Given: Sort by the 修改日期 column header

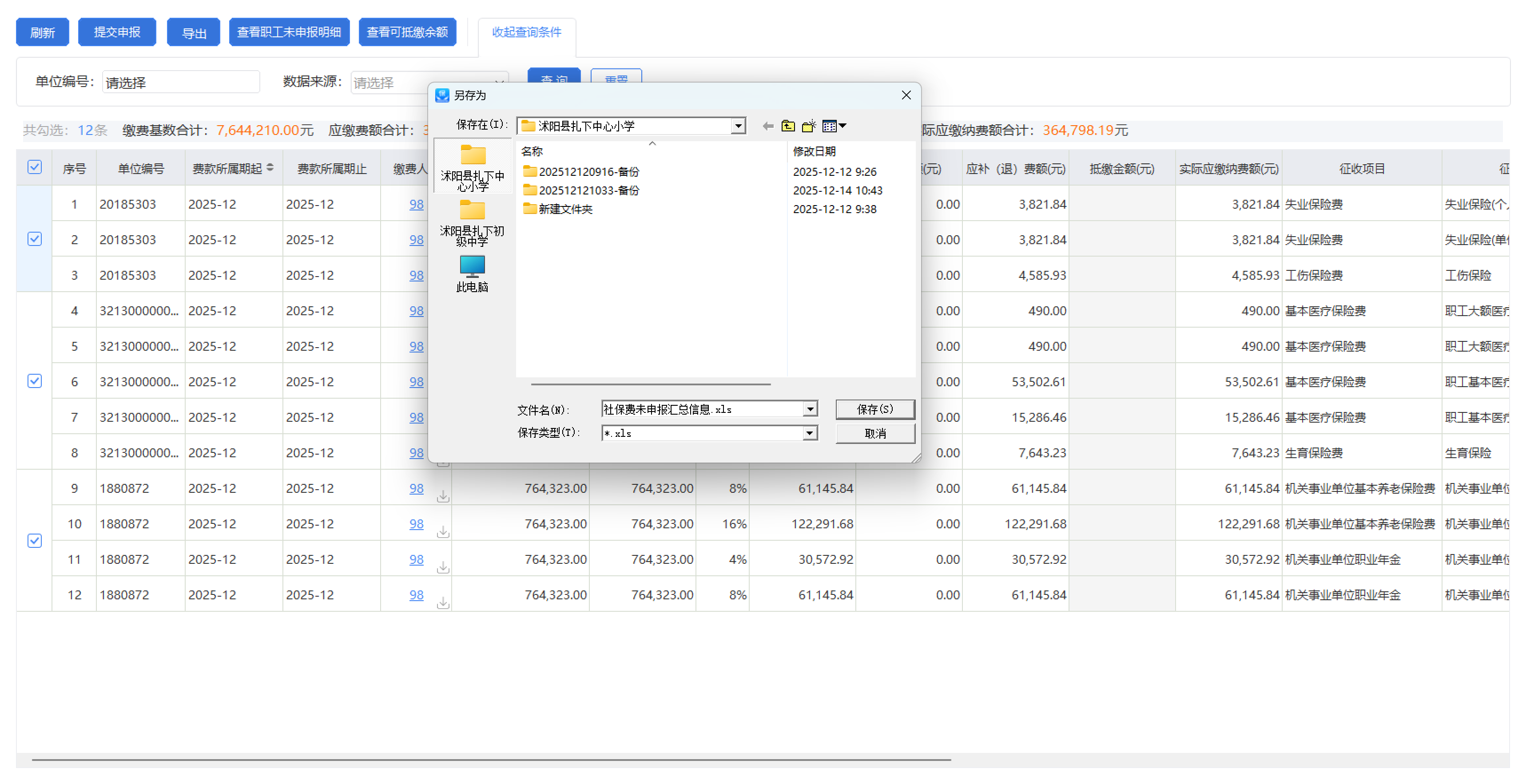Looking at the screenshot, I should point(814,151).
